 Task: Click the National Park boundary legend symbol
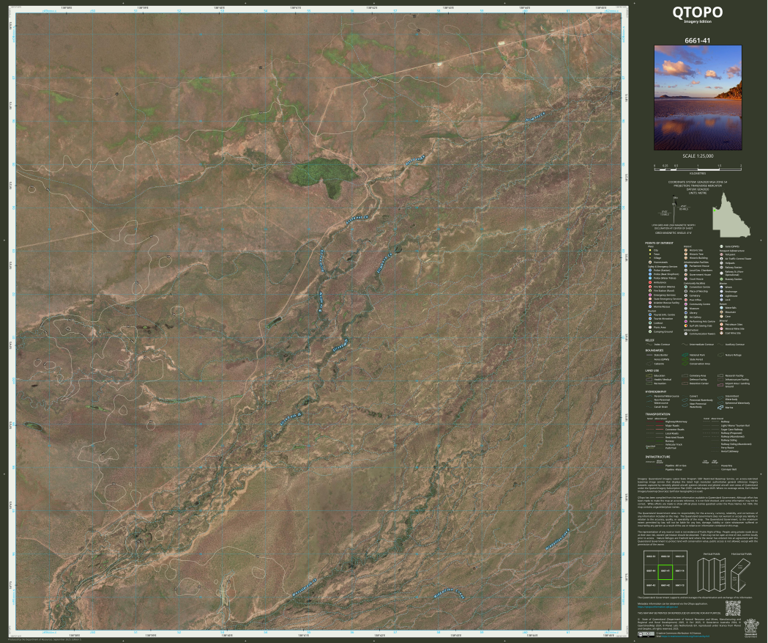pos(685,355)
